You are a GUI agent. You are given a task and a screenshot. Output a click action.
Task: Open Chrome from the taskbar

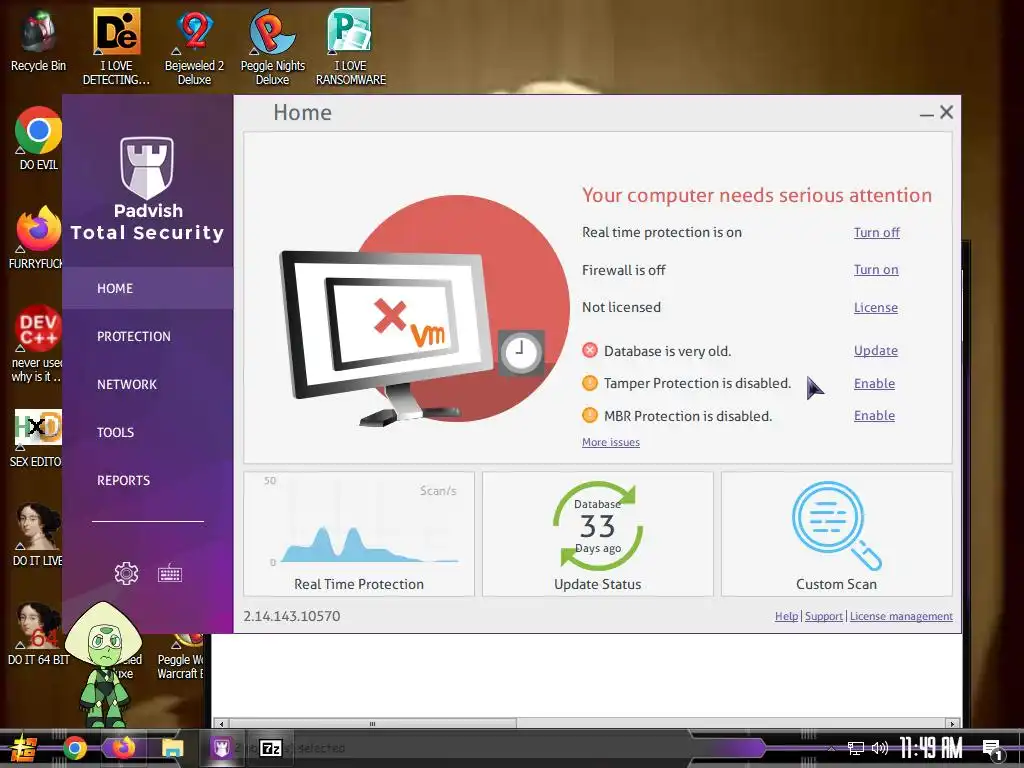point(74,748)
